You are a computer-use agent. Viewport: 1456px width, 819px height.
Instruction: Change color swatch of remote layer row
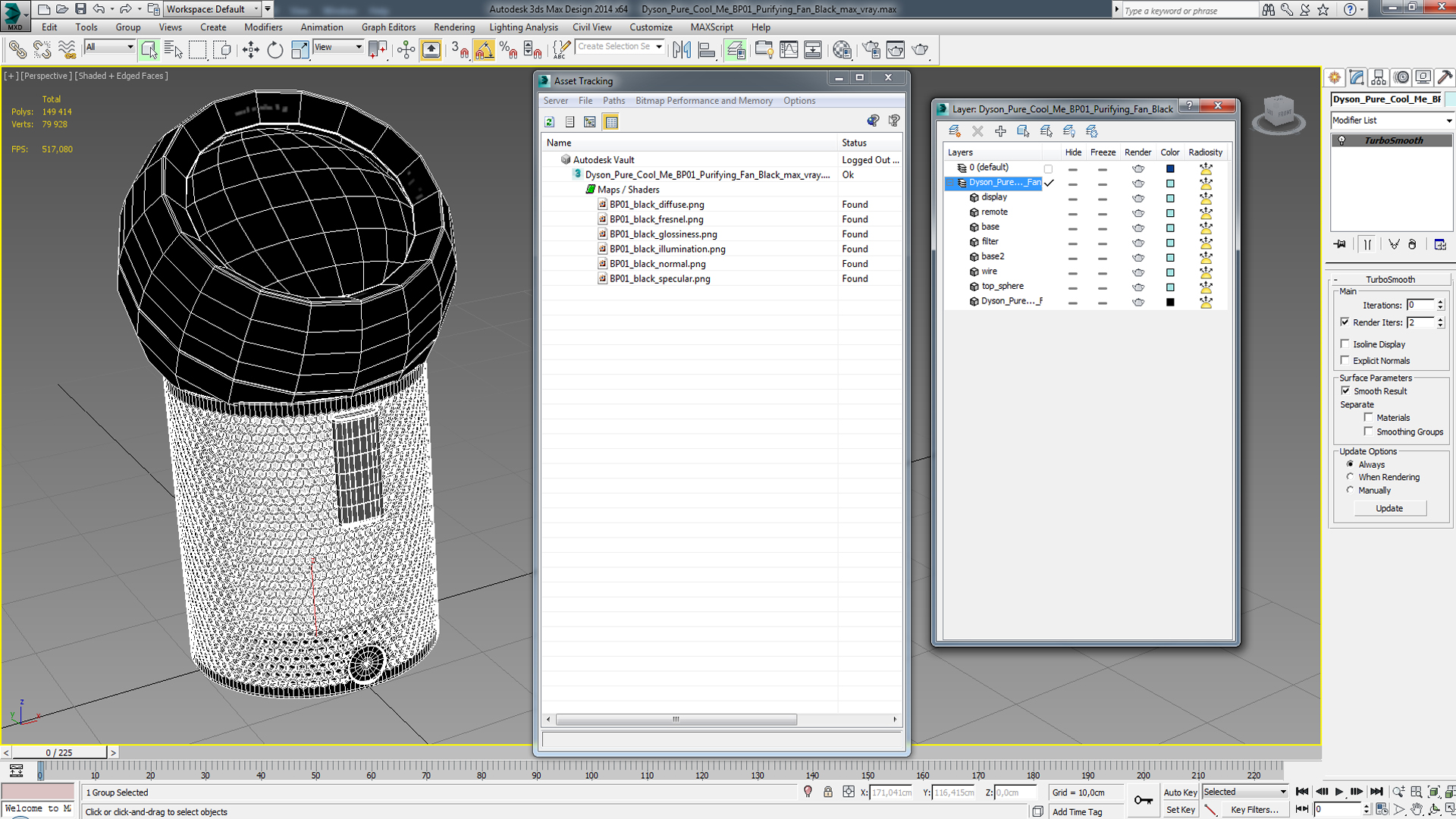1169,213
